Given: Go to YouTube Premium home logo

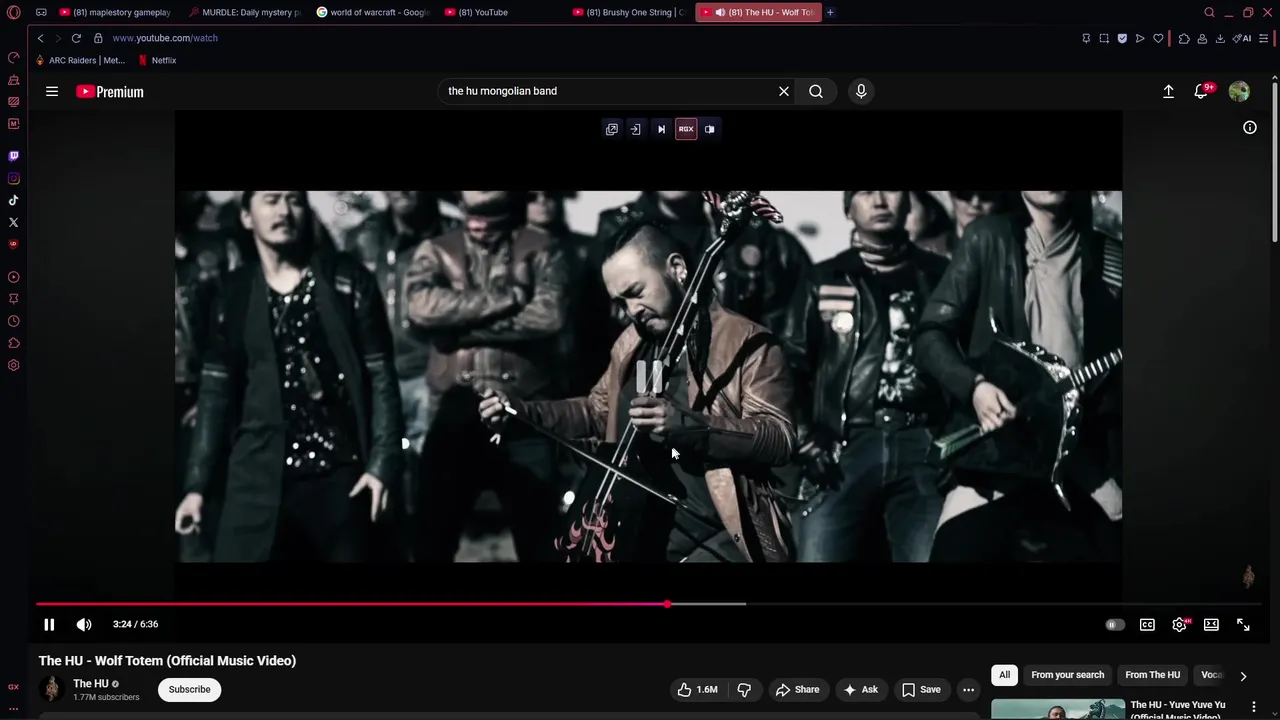Looking at the screenshot, I should pos(110,91).
